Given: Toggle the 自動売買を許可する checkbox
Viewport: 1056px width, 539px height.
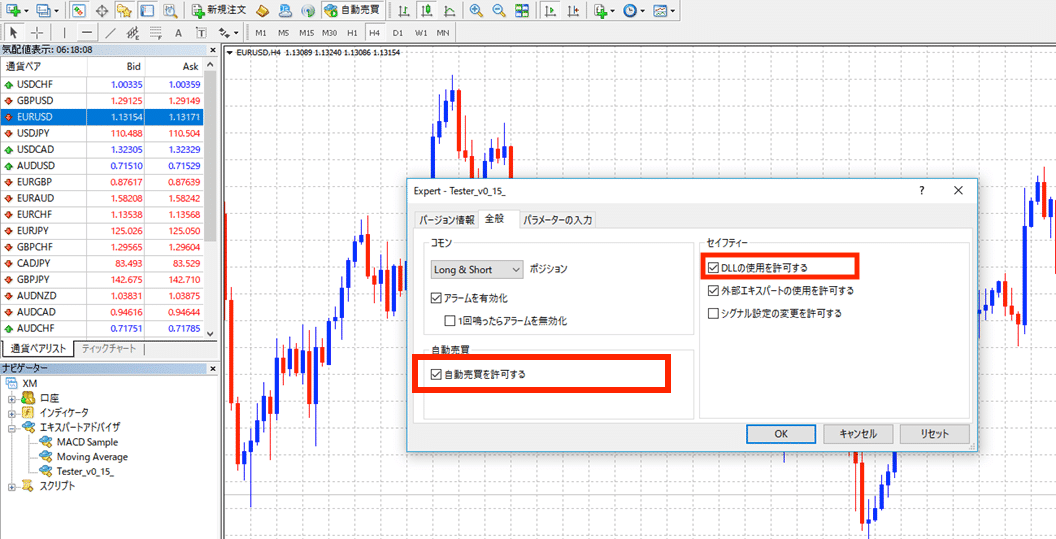Looking at the screenshot, I should [x=436, y=374].
